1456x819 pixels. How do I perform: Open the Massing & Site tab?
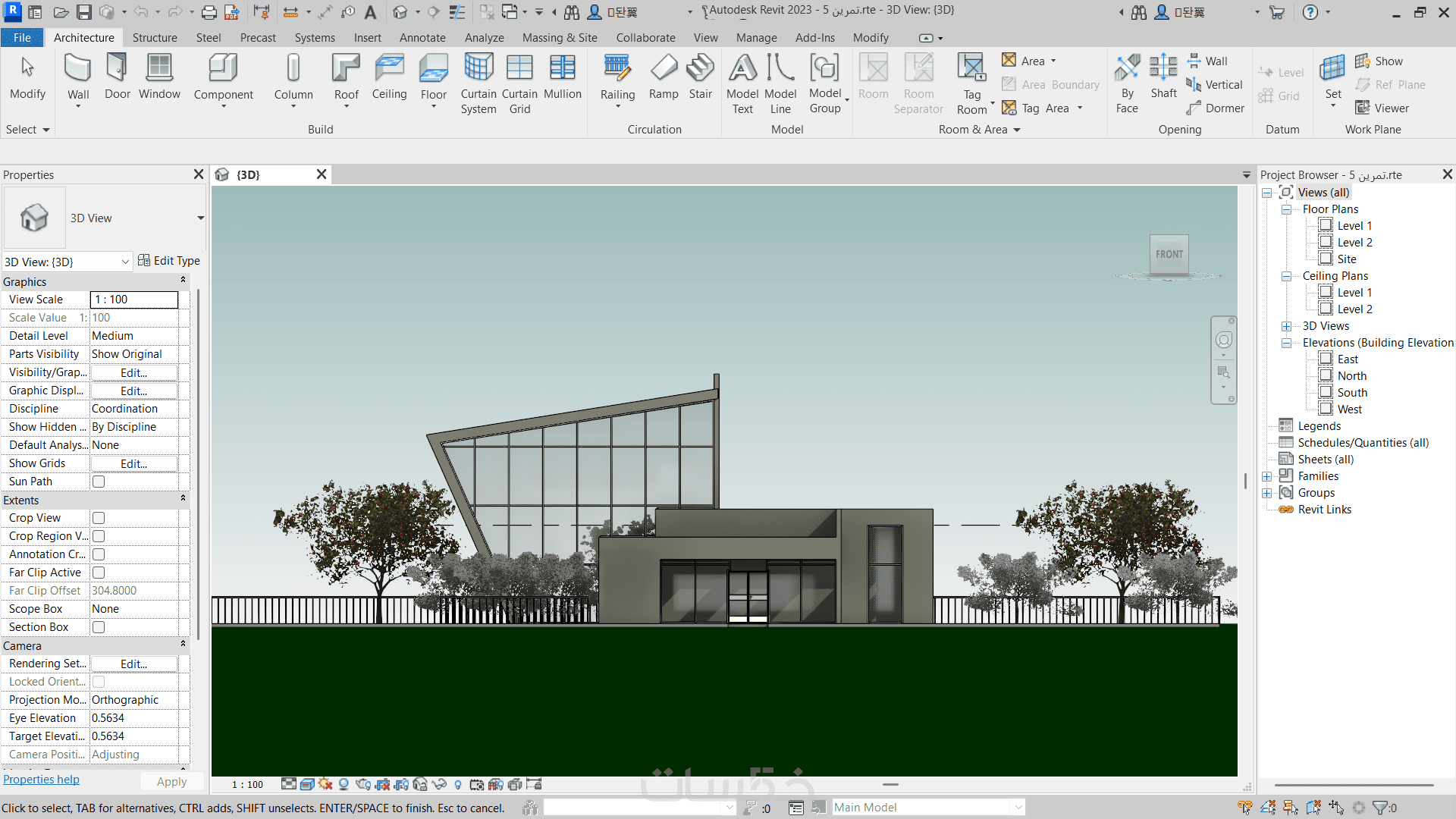point(559,38)
